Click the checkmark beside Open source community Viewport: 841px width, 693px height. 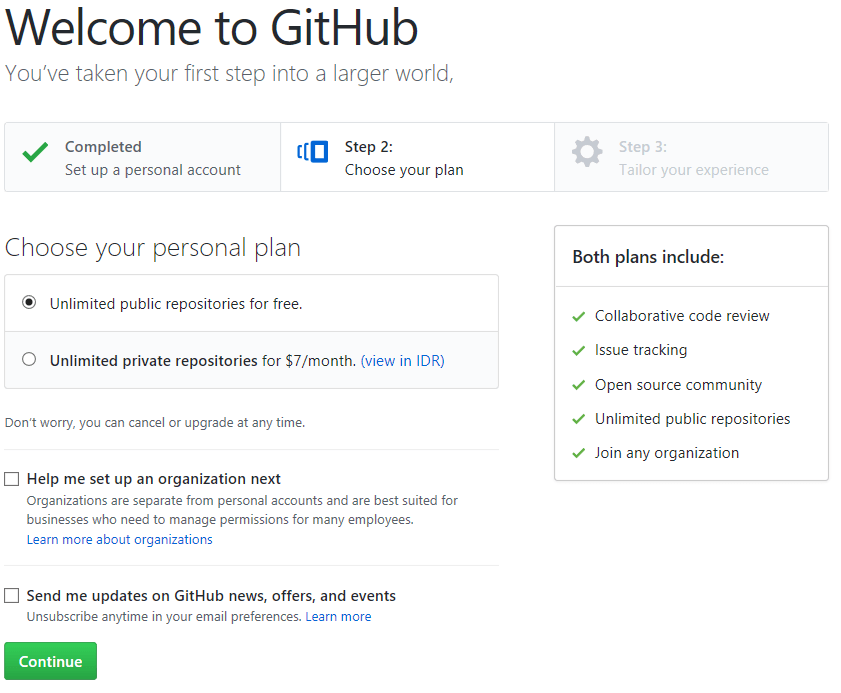579,384
